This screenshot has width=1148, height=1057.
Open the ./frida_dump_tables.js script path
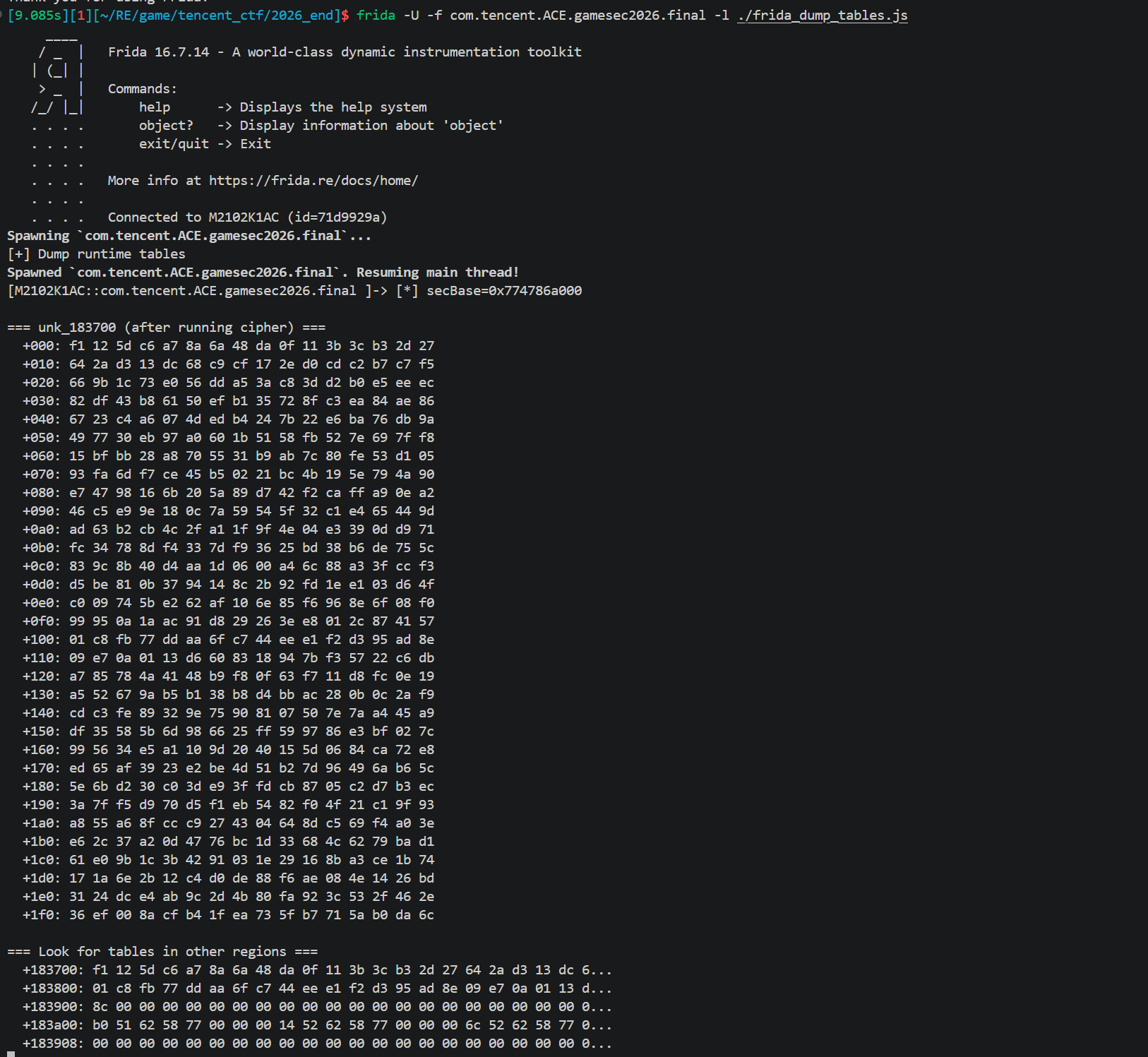(823, 16)
